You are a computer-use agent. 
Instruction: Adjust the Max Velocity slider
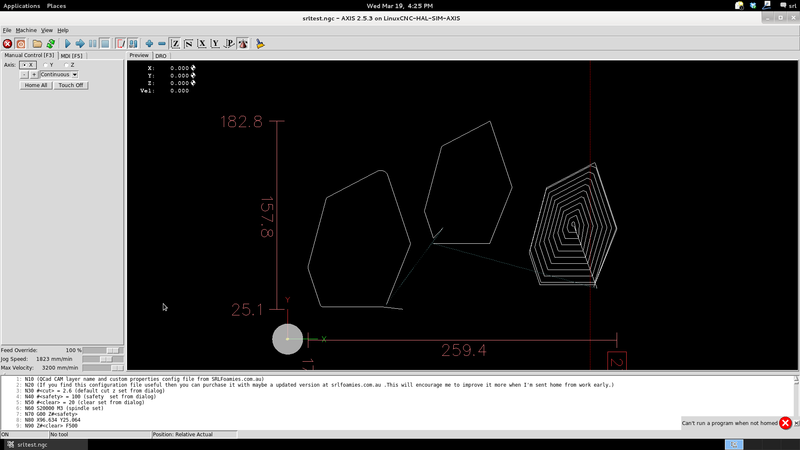click(x=103, y=368)
